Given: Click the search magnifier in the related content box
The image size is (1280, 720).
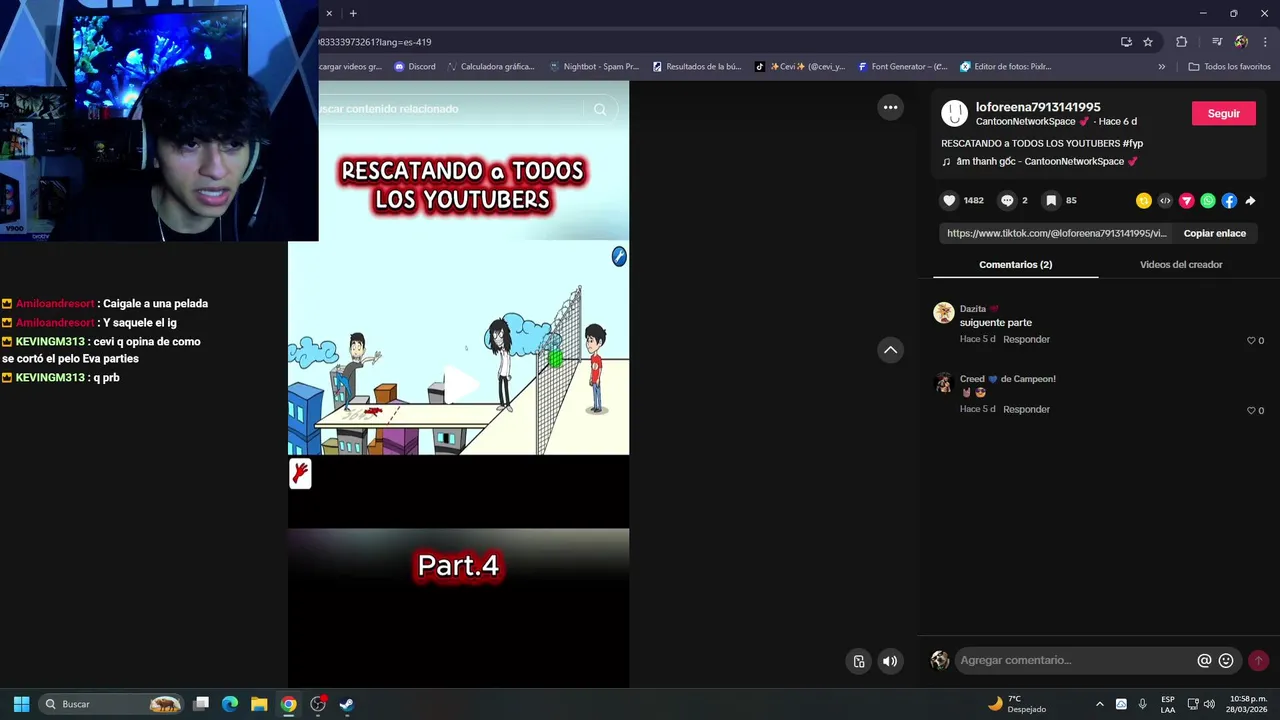Looking at the screenshot, I should coord(600,109).
